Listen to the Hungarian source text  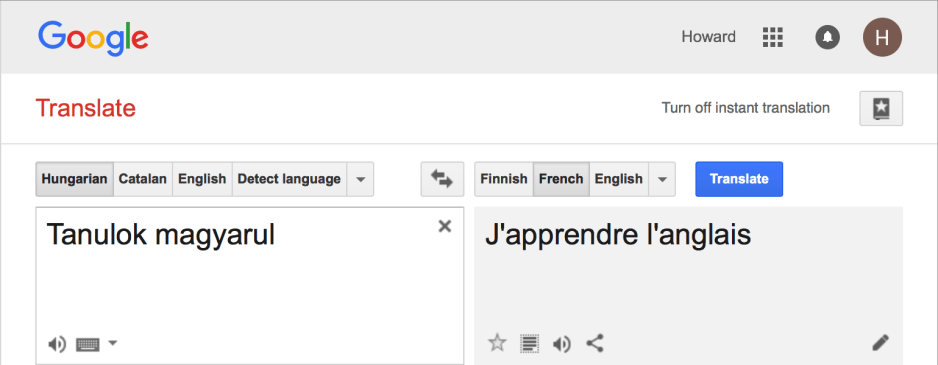point(57,344)
